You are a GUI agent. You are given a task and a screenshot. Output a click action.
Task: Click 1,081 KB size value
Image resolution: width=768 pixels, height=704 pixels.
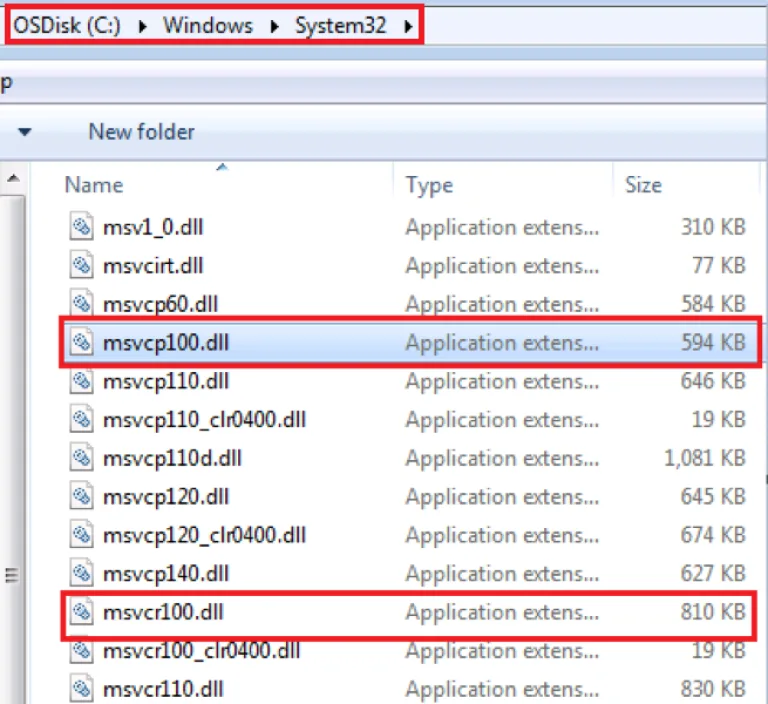point(705,459)
